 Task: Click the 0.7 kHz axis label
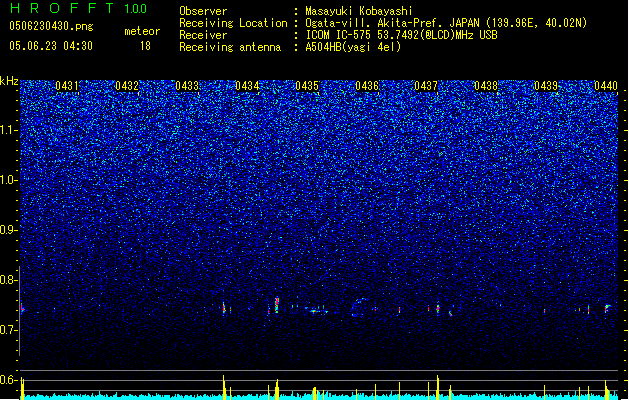9,330
